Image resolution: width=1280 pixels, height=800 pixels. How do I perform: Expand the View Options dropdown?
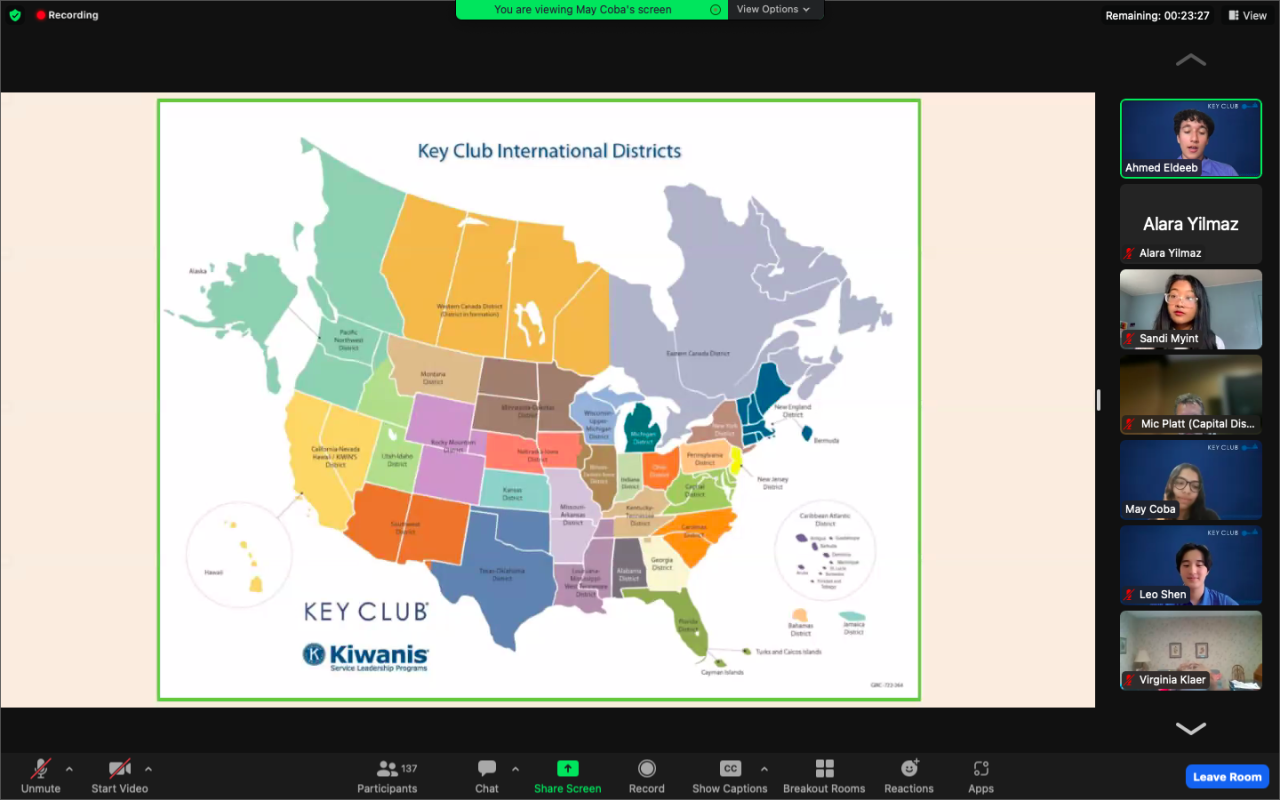pyautogui.click(x=774, y=10)
